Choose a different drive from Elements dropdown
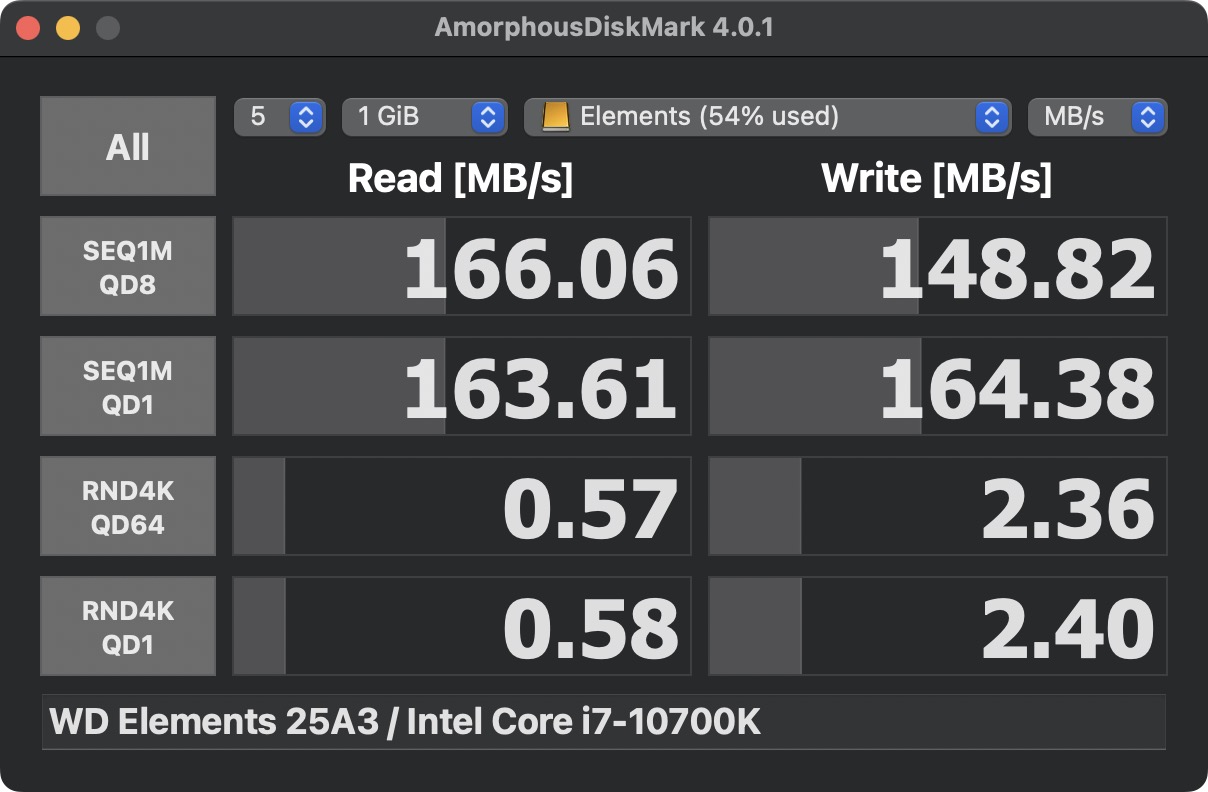 click(765, 117)
